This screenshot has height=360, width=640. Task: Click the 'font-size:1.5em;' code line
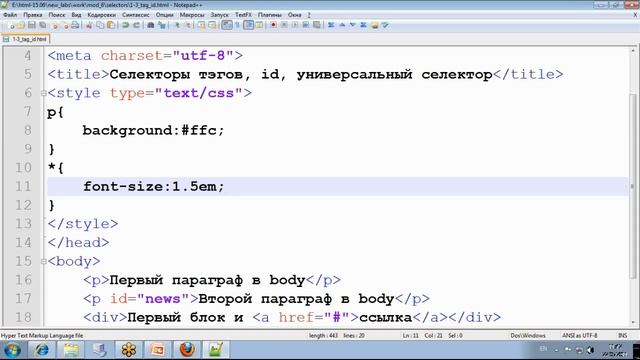pyautogui.click(x=153, y=187)
